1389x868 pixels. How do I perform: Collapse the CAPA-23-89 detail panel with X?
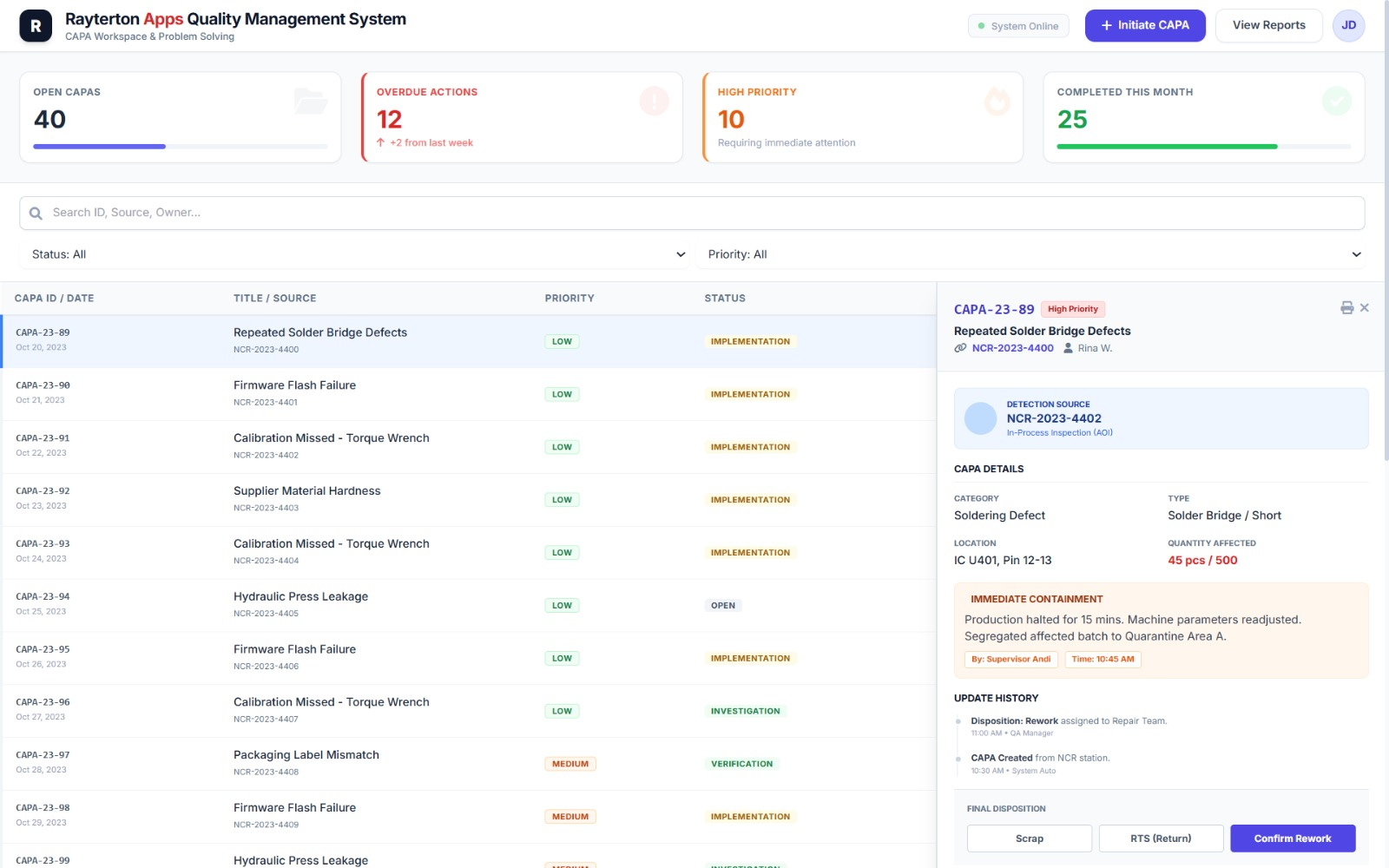[x=1365, y=307]
